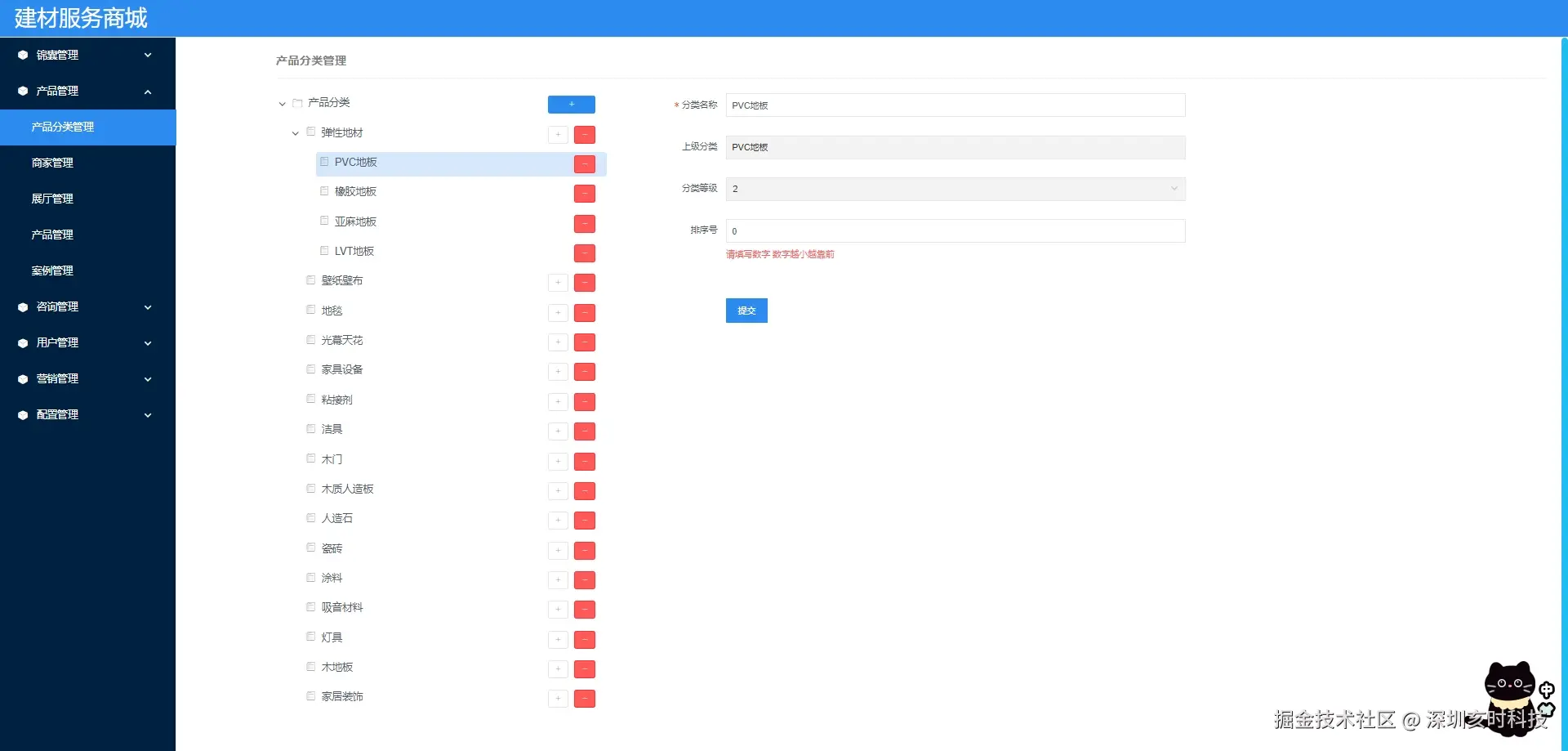Viewport: 1568px width, 751px height.
Task: Focus the 排序号 input field
Action: pos(955,230)
